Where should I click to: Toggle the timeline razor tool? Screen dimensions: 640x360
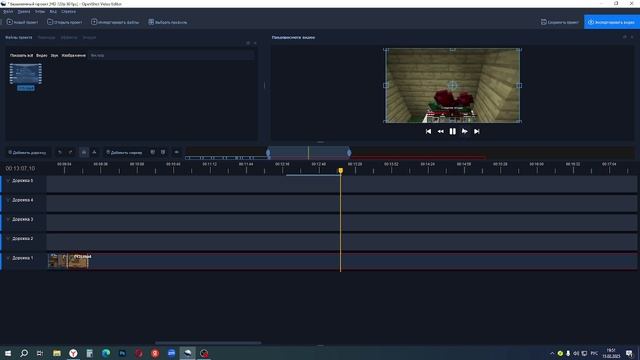click(94, 152)
